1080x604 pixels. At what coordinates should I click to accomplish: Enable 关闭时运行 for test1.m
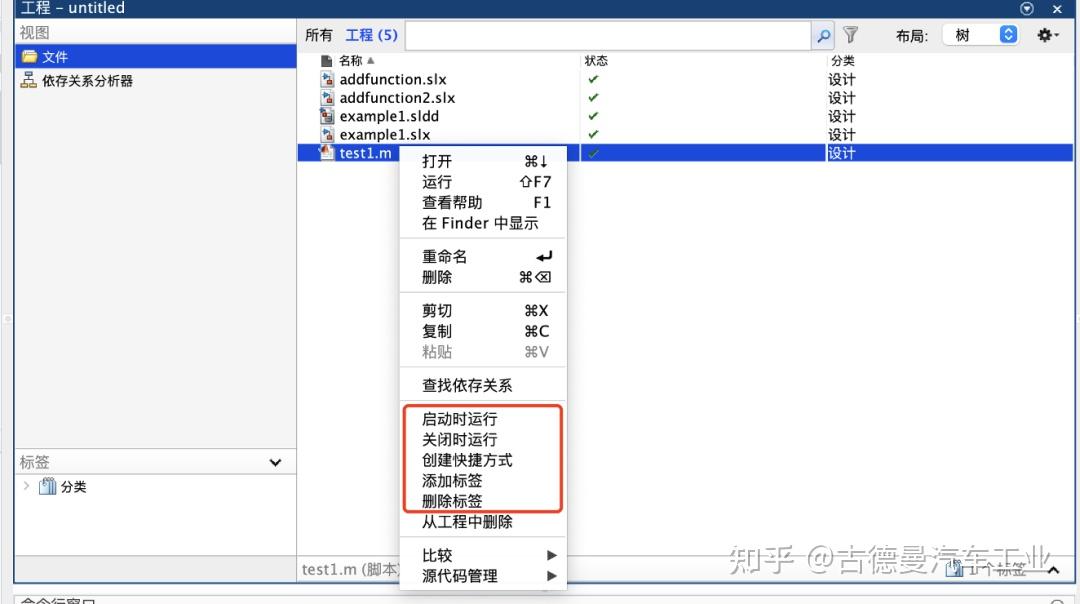pos(460,440)
